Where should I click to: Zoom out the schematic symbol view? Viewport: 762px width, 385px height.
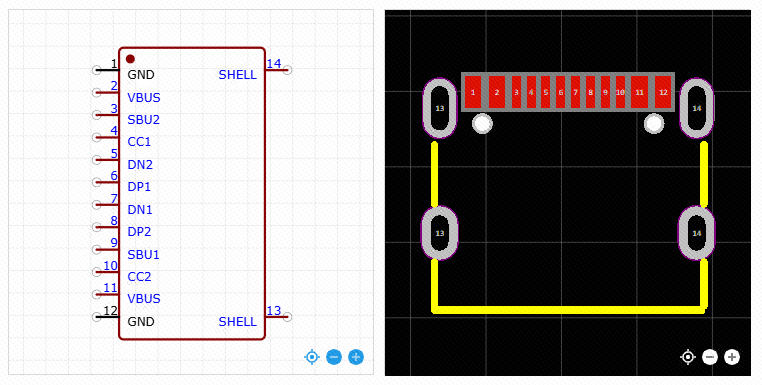pos(334,357)
